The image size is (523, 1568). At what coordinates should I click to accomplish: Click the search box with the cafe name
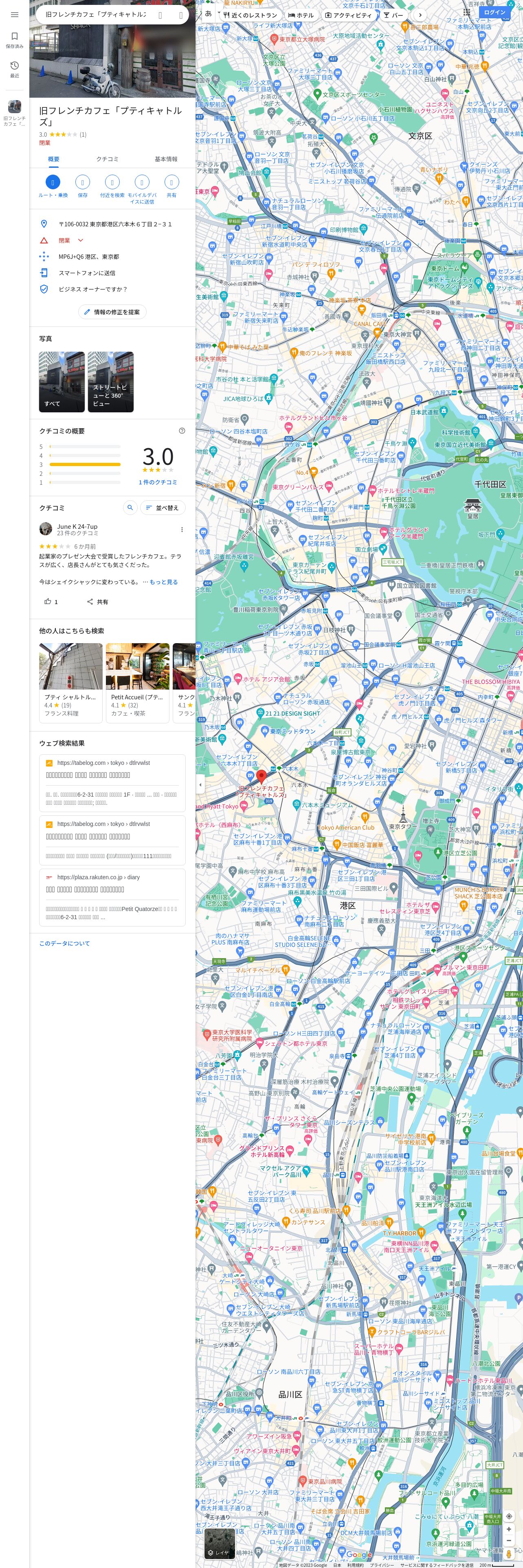point(96,15)
